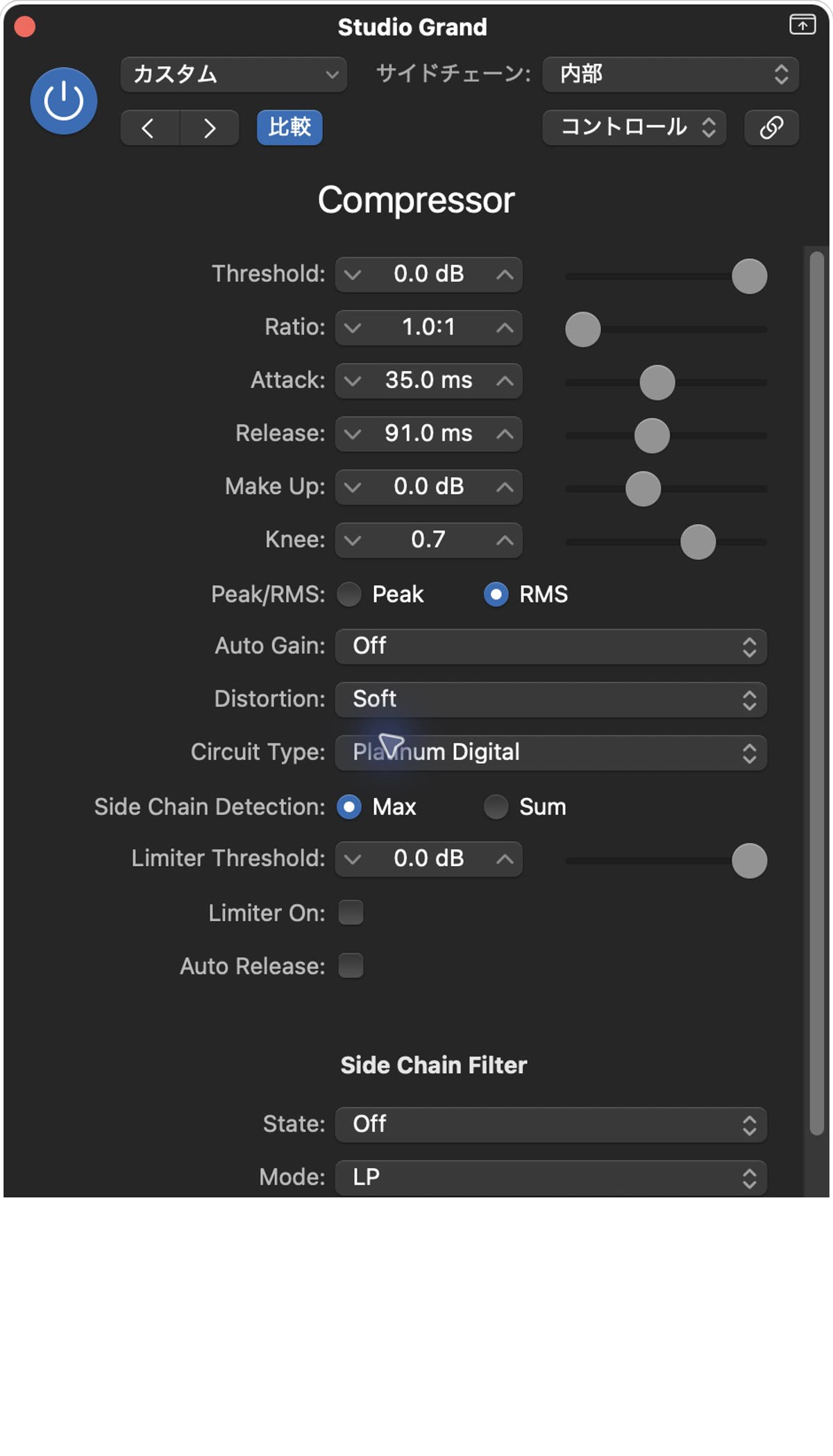833x1456 pixels.
Task: Open the Auto Gain dropdown
Action: (551, 647)
